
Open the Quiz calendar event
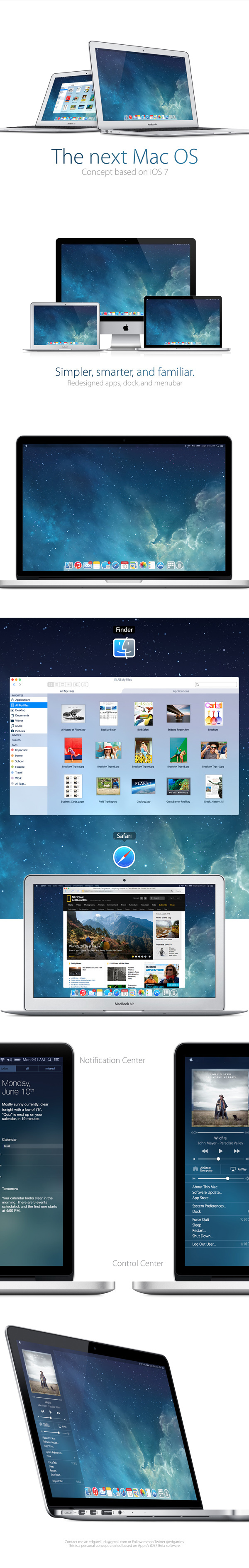click(32, 1146)
